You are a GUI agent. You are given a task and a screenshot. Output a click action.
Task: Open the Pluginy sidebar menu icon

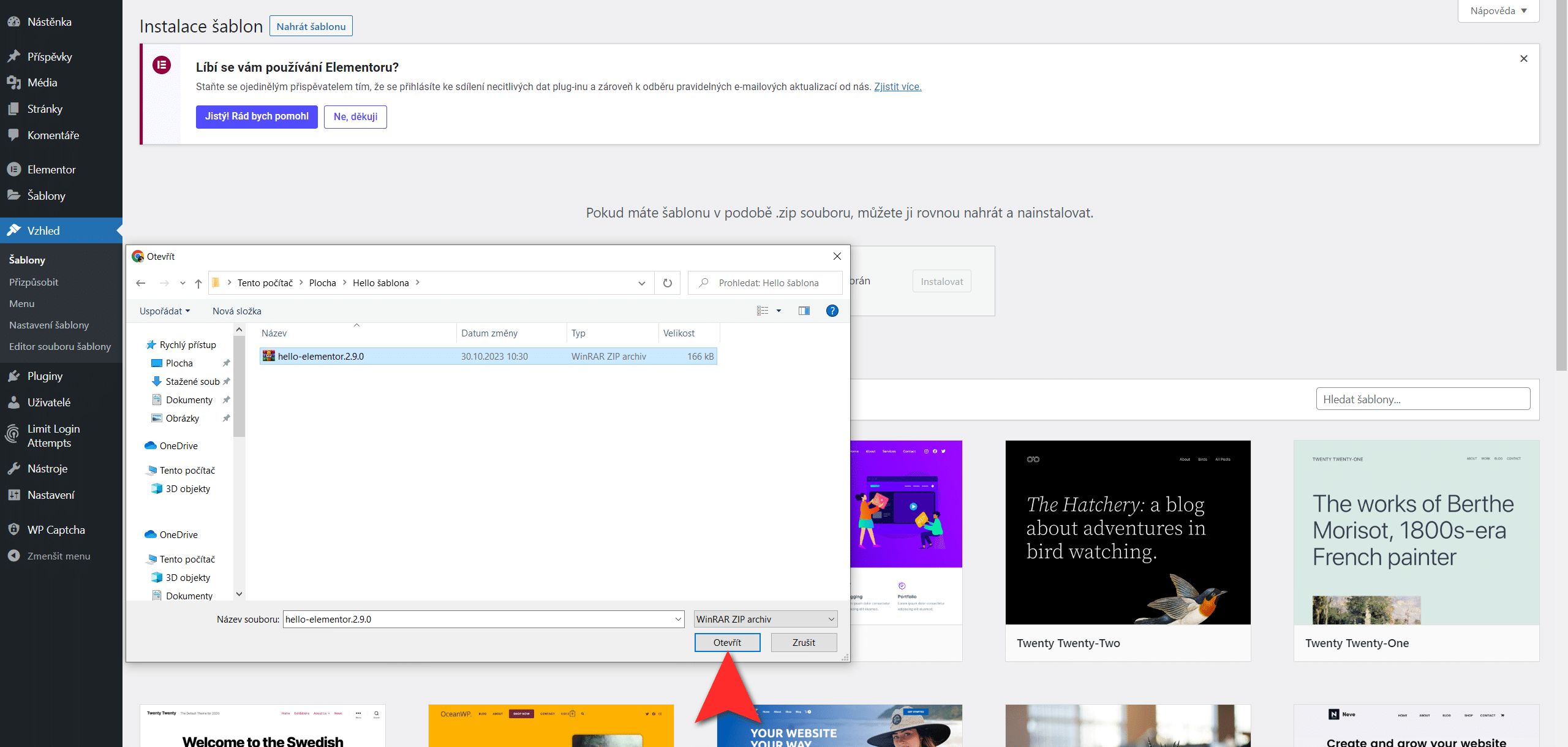tap(14, 376)
